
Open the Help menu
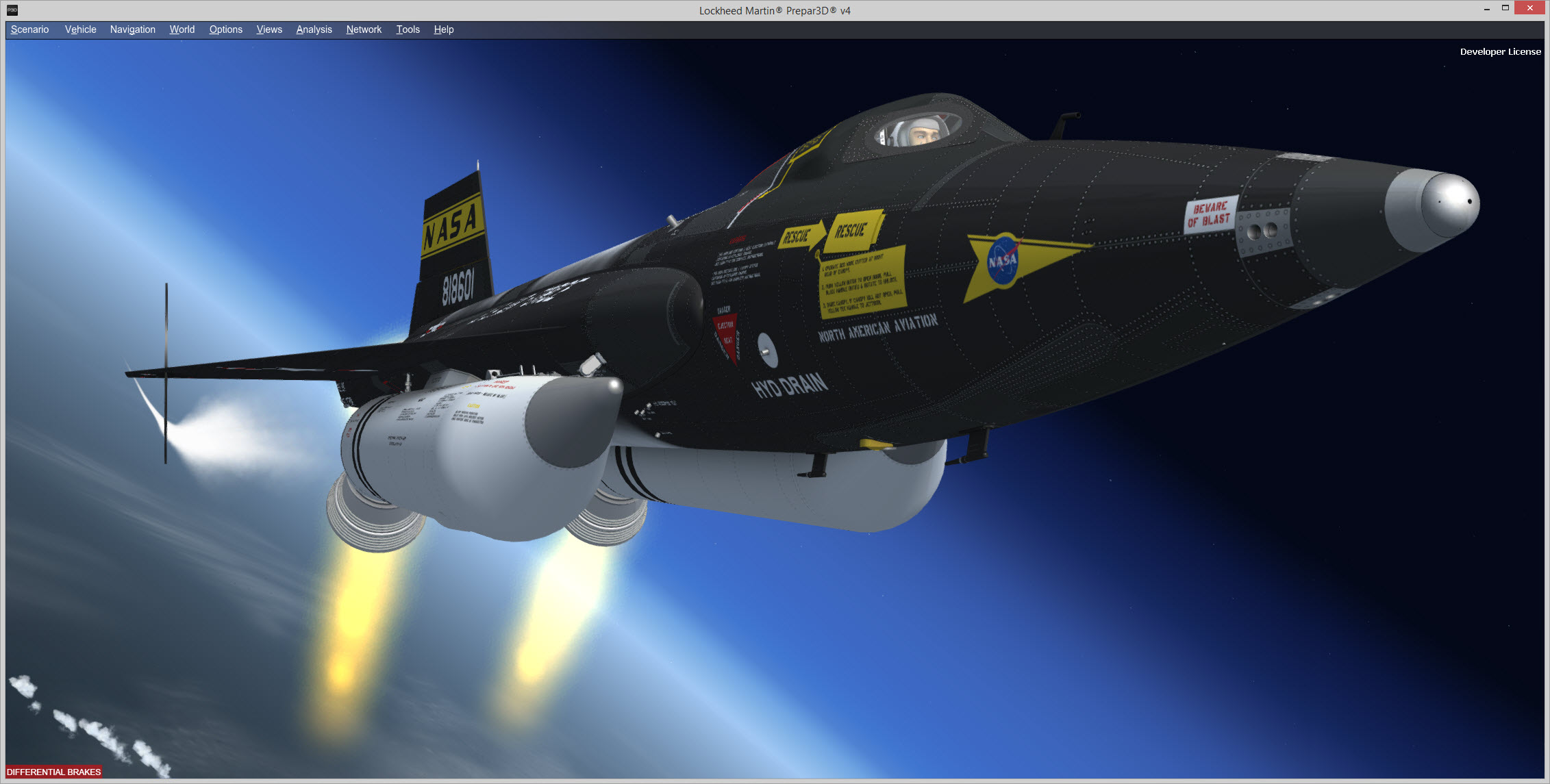click(444, 29)
